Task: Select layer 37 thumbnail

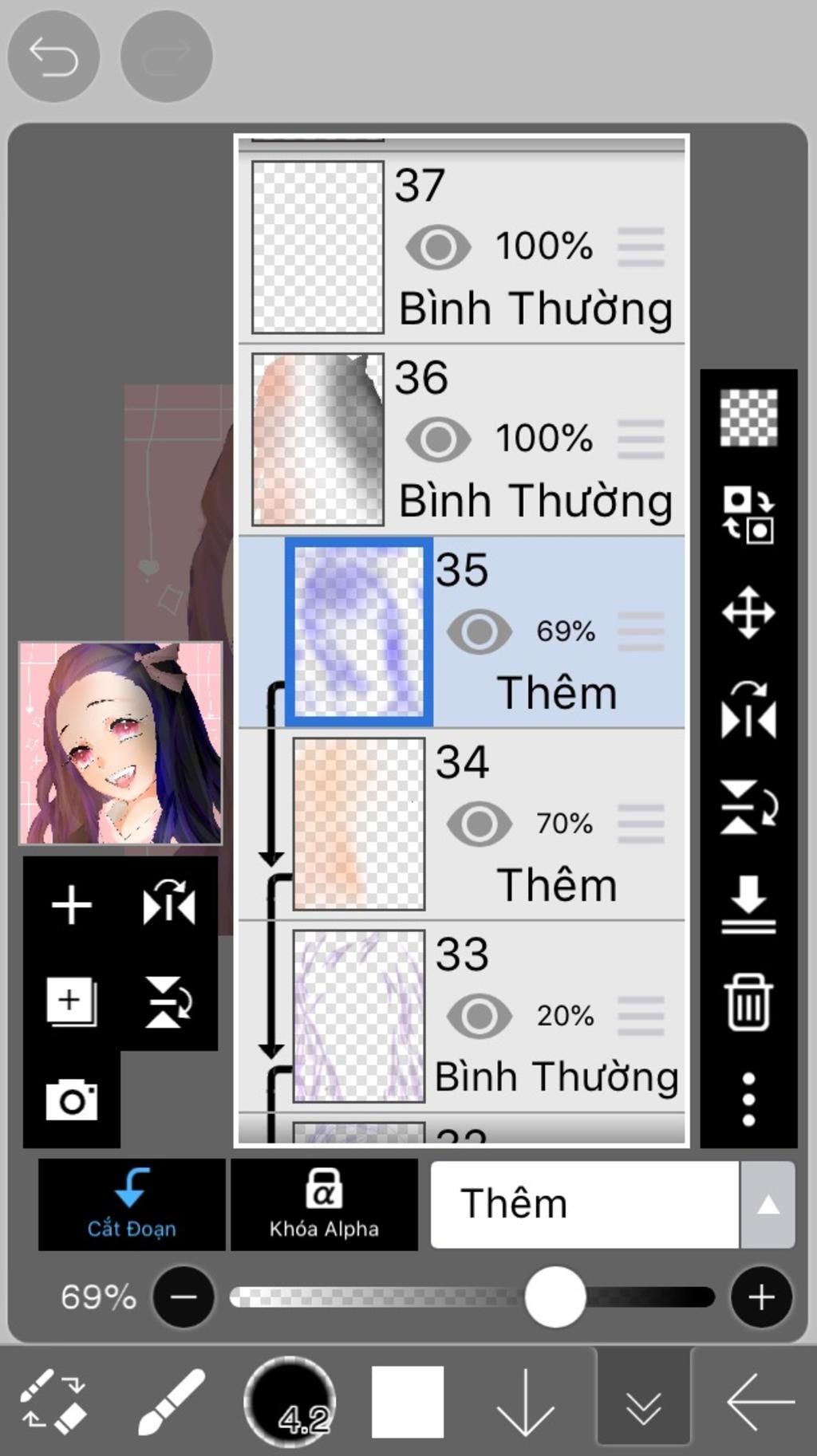Action: click(x=318, y=247)
